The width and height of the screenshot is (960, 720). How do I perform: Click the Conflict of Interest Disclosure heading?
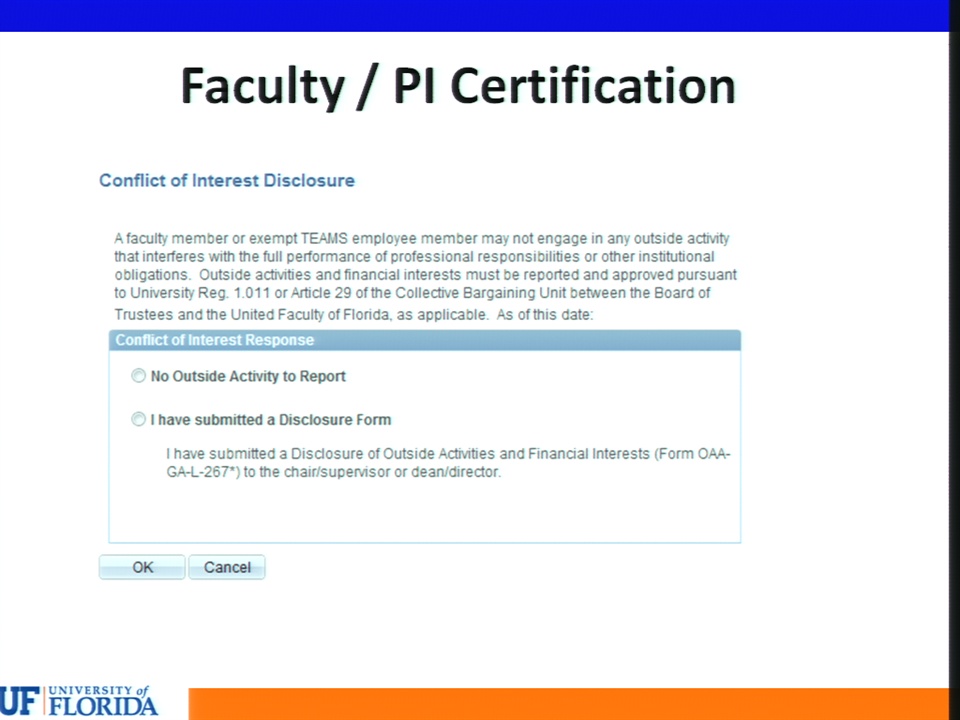227,181
